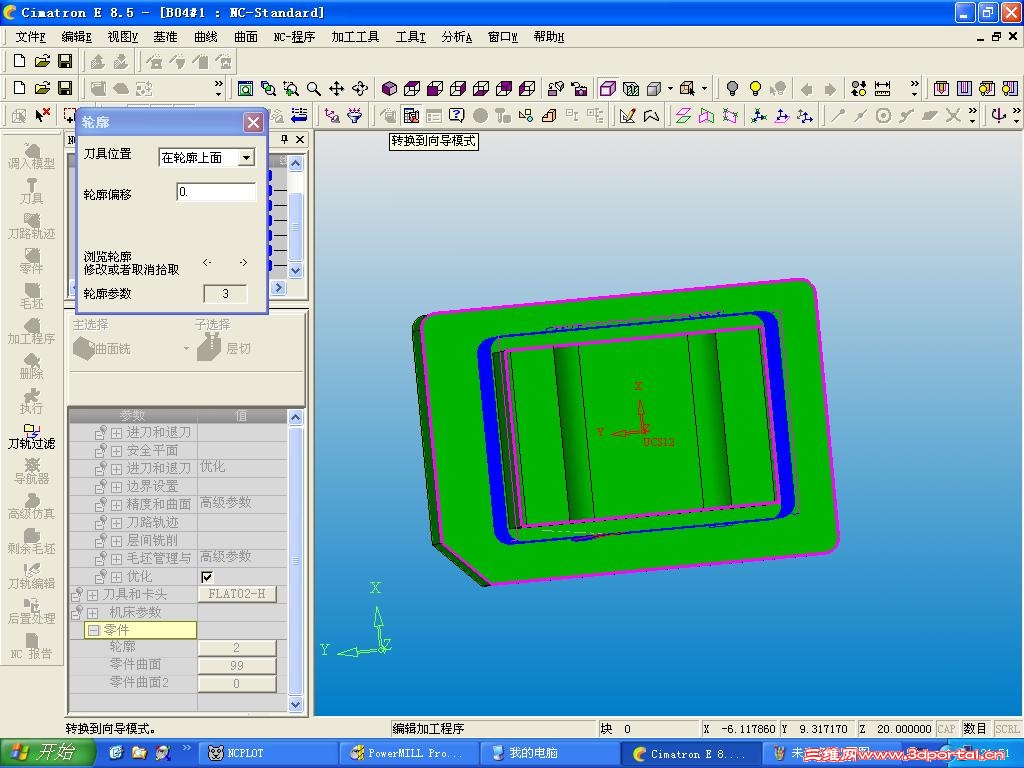Open the question mark speech bubble help icon
Screen dimensions: 1024x768
tap(456, 116)
